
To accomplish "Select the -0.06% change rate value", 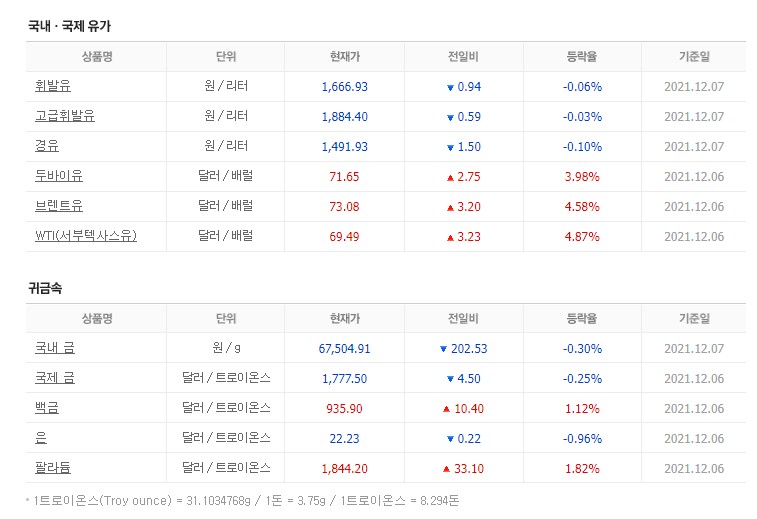I will [x=582, y=87].
